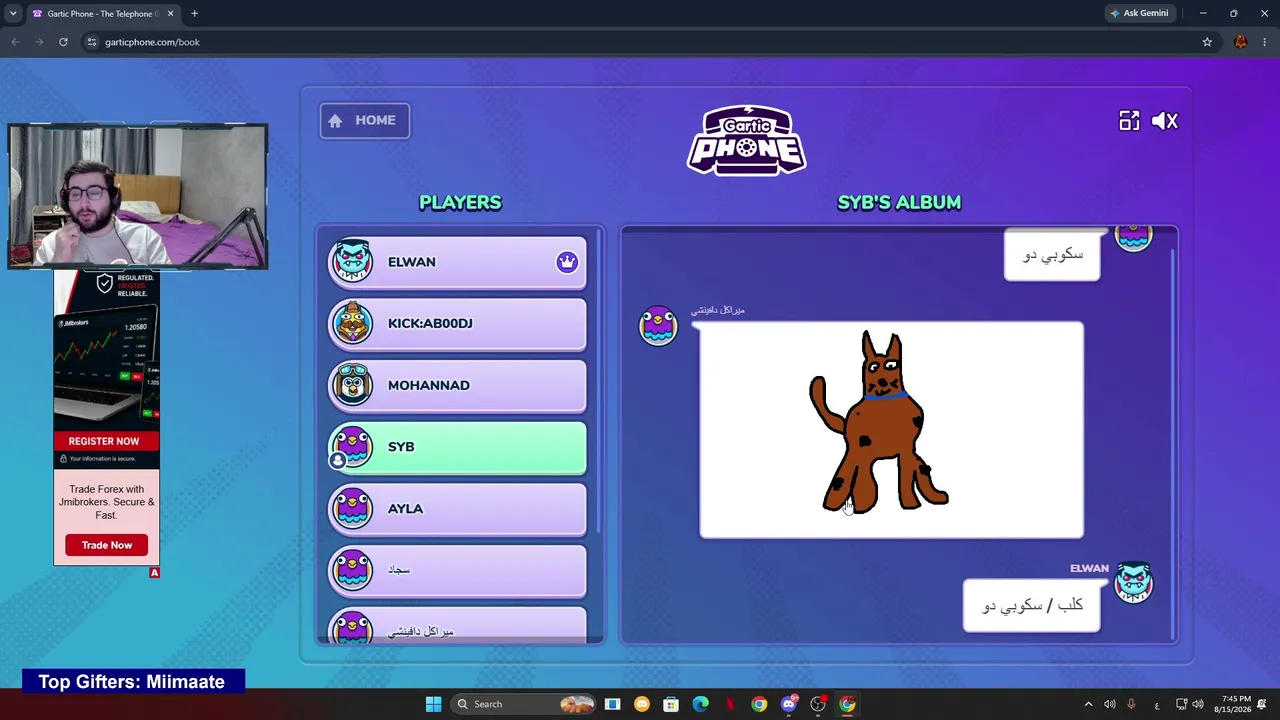
Task: Select player سجاد in players list
Action: coord(458,571)
